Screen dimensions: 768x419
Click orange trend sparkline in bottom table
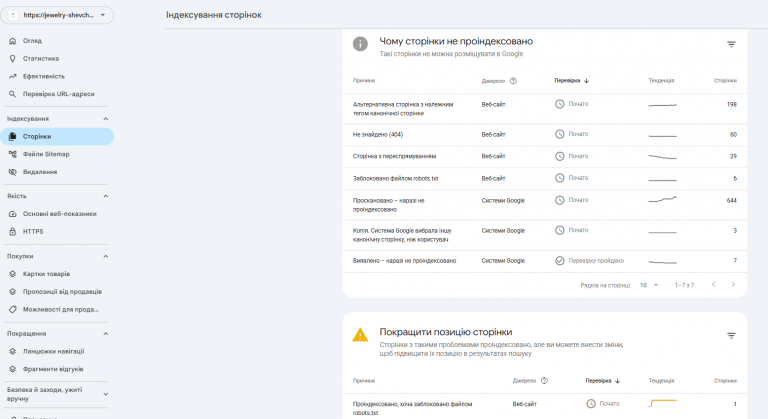tap(663, 403)
